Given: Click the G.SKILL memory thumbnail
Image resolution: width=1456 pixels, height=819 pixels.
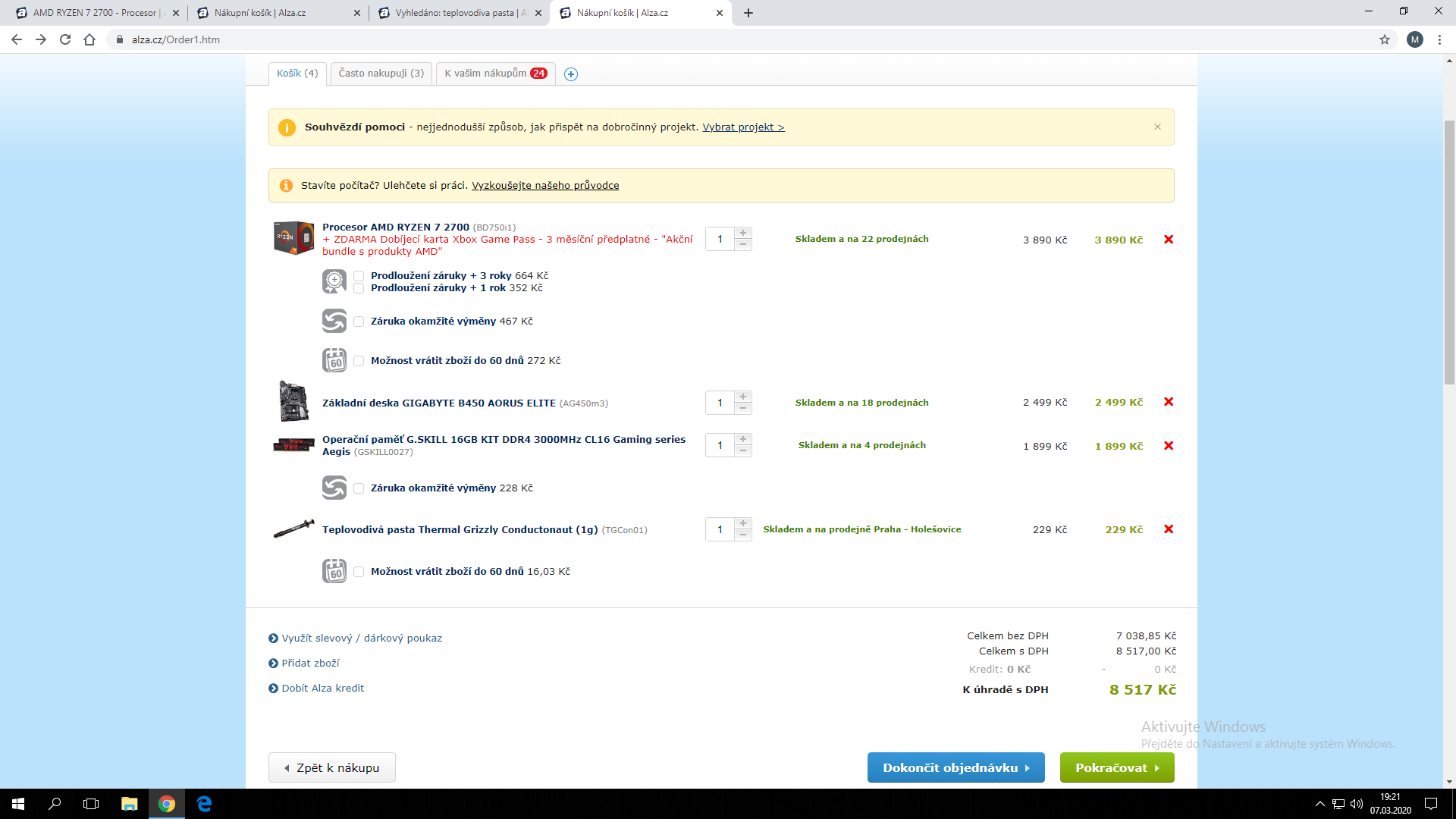Looking at the screenshot, I should tap(293, 445).
